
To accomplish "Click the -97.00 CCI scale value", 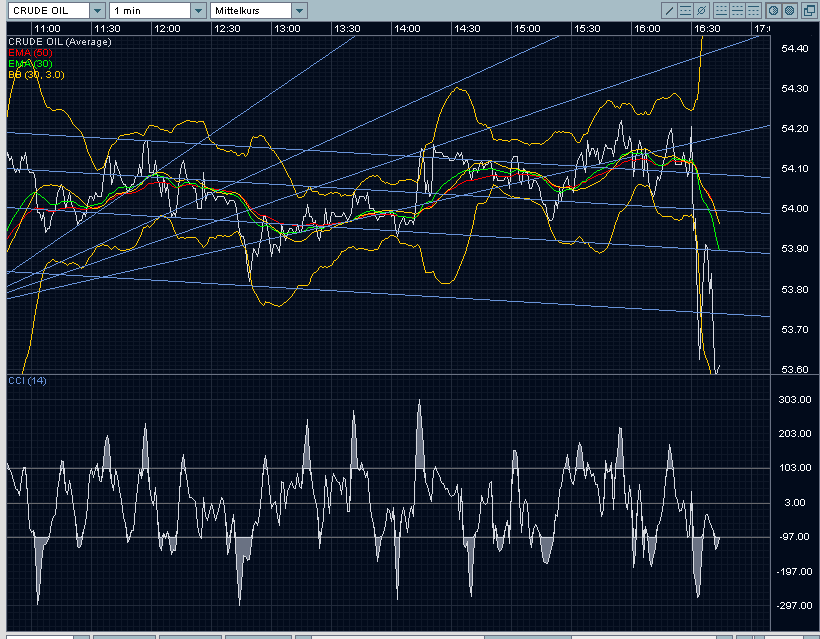I will pyautogui.click(x=794, y=537).
